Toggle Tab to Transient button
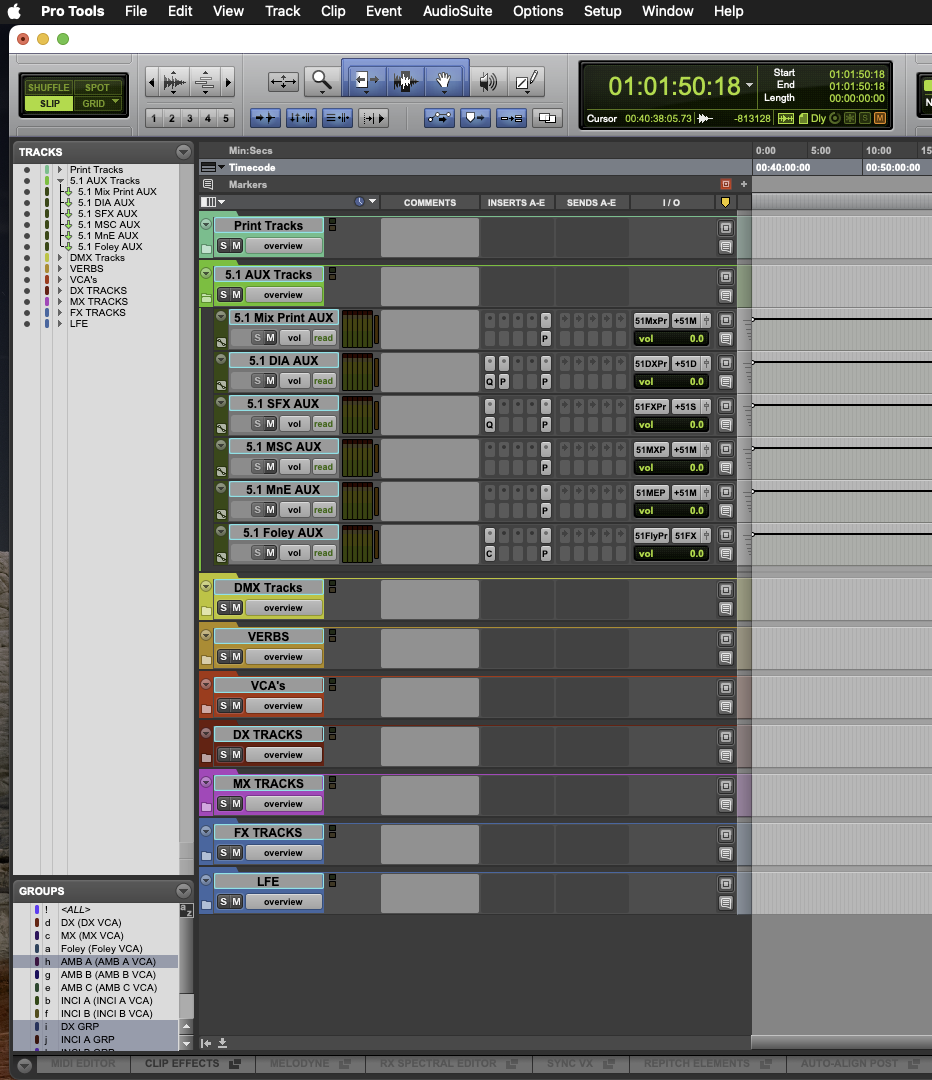932x1080 pixels. coord(265,118)
